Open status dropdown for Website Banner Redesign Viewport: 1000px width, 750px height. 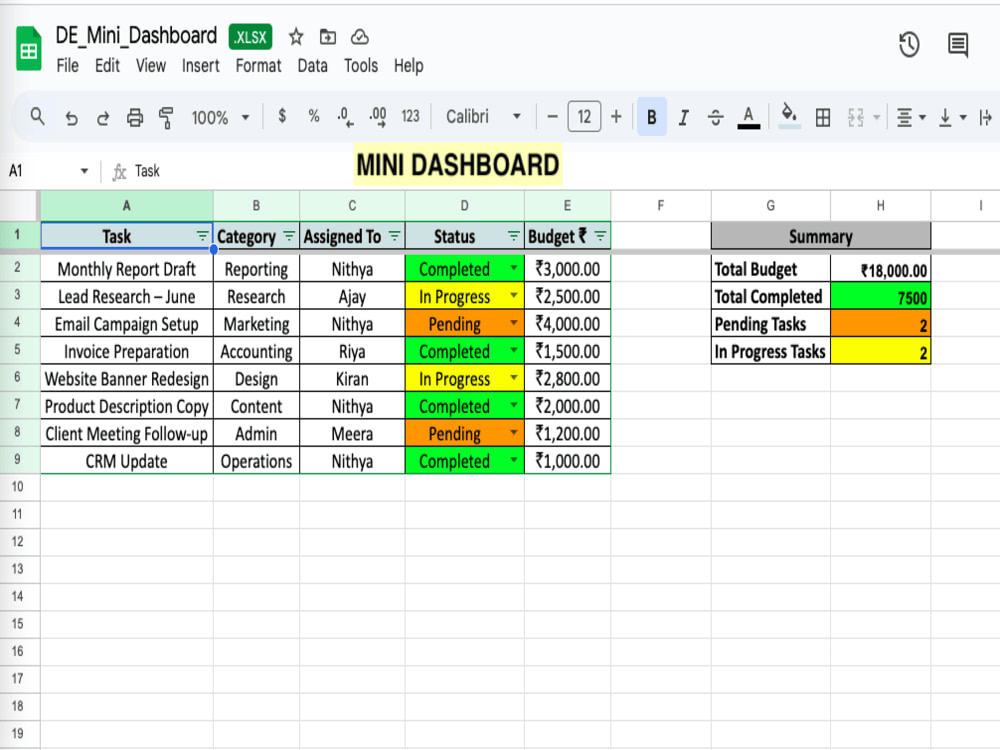(513, 378)
